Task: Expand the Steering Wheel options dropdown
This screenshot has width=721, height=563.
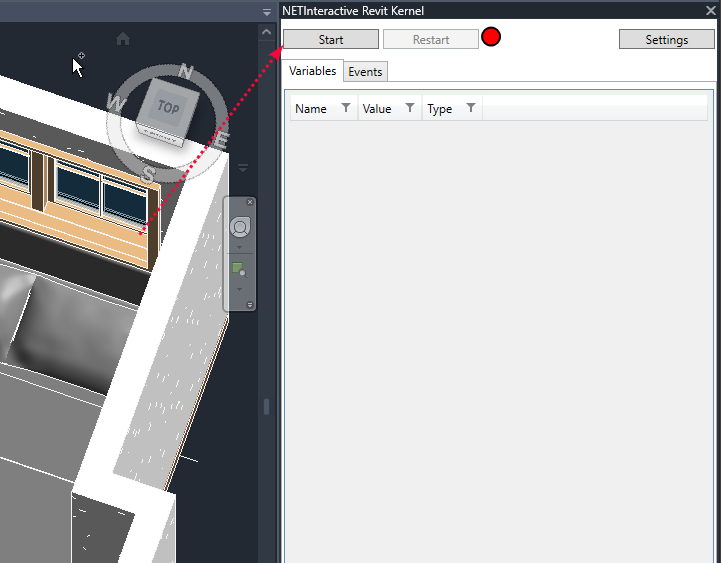Action: [x=240, y=245]
